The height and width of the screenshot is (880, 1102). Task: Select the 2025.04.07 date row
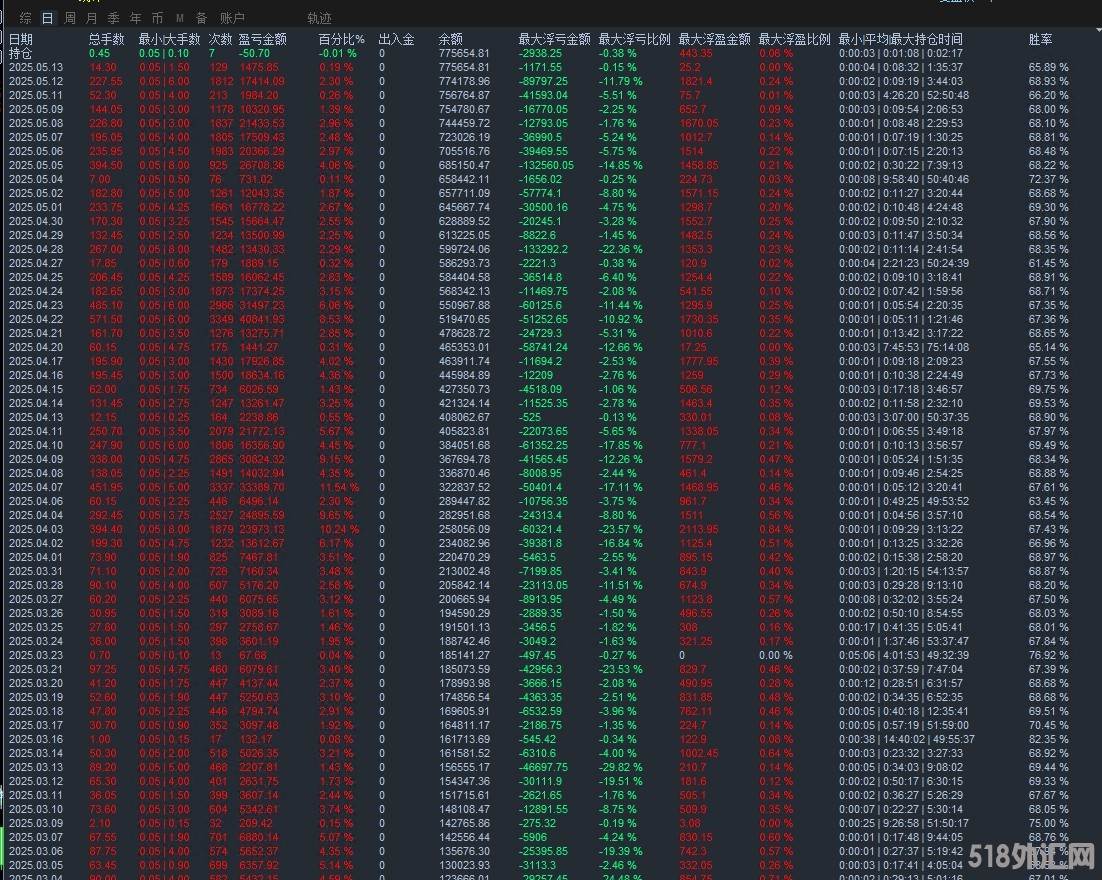[x=36, y=487]
